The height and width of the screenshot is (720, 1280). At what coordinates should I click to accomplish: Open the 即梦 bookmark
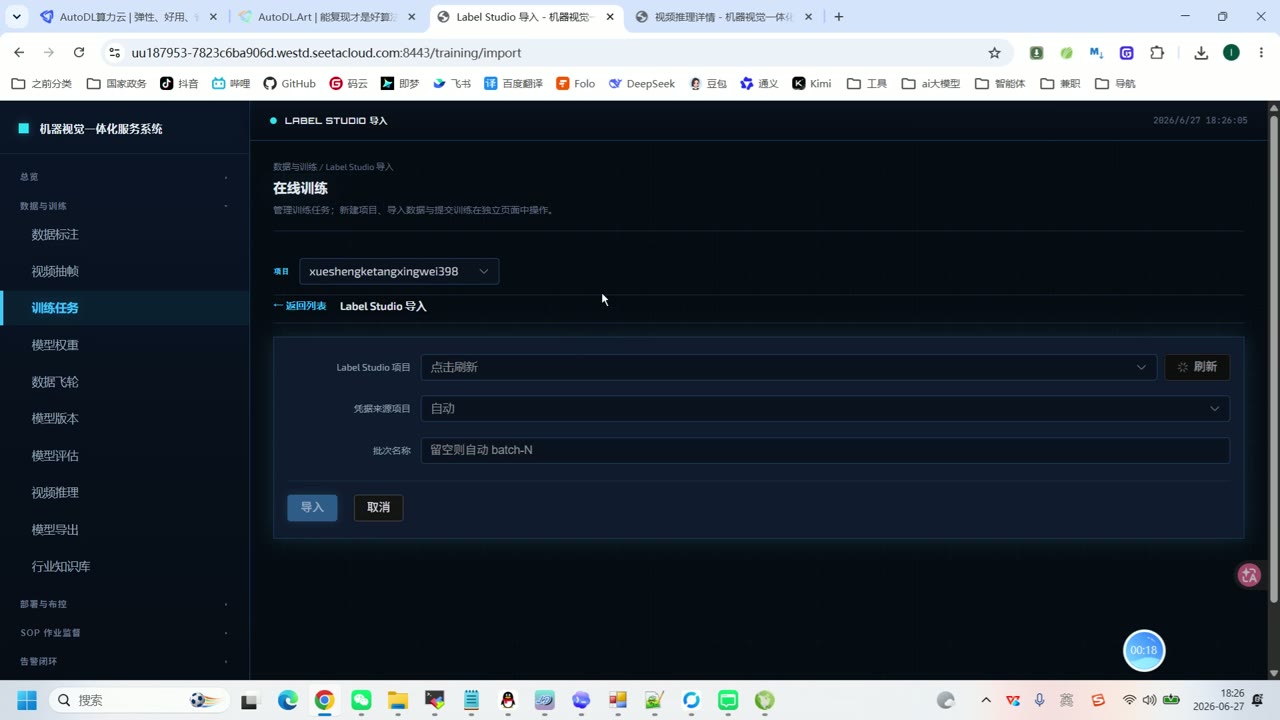coord(399,84)
